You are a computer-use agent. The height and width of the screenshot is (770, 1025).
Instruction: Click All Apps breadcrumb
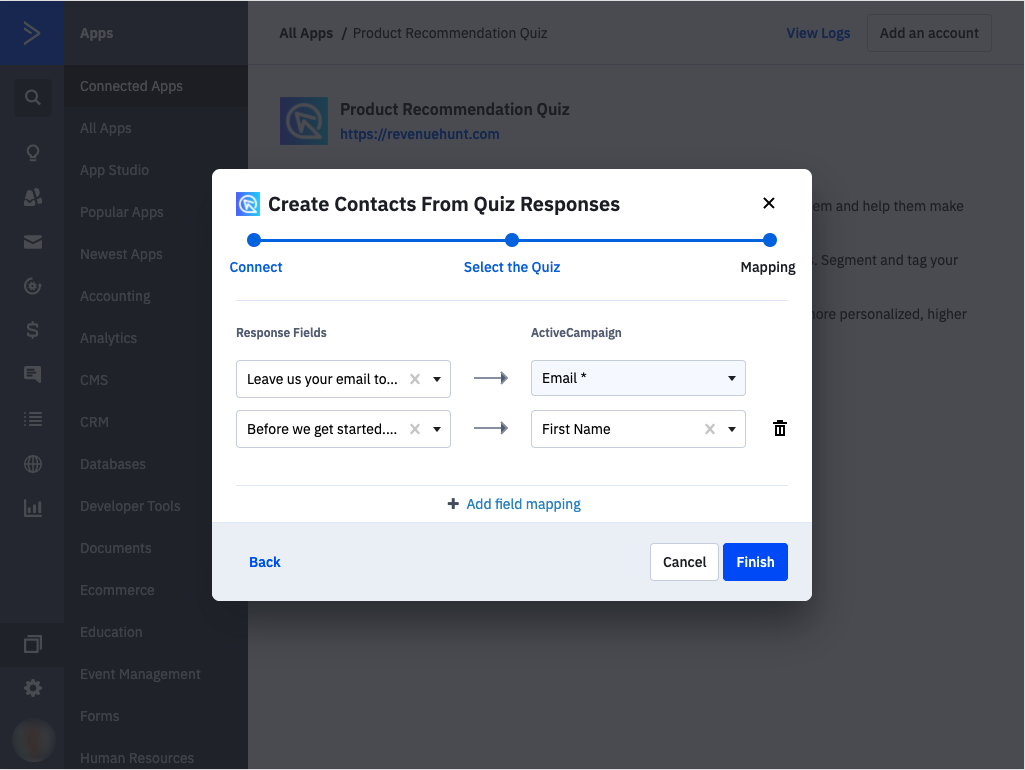point(306,33)
